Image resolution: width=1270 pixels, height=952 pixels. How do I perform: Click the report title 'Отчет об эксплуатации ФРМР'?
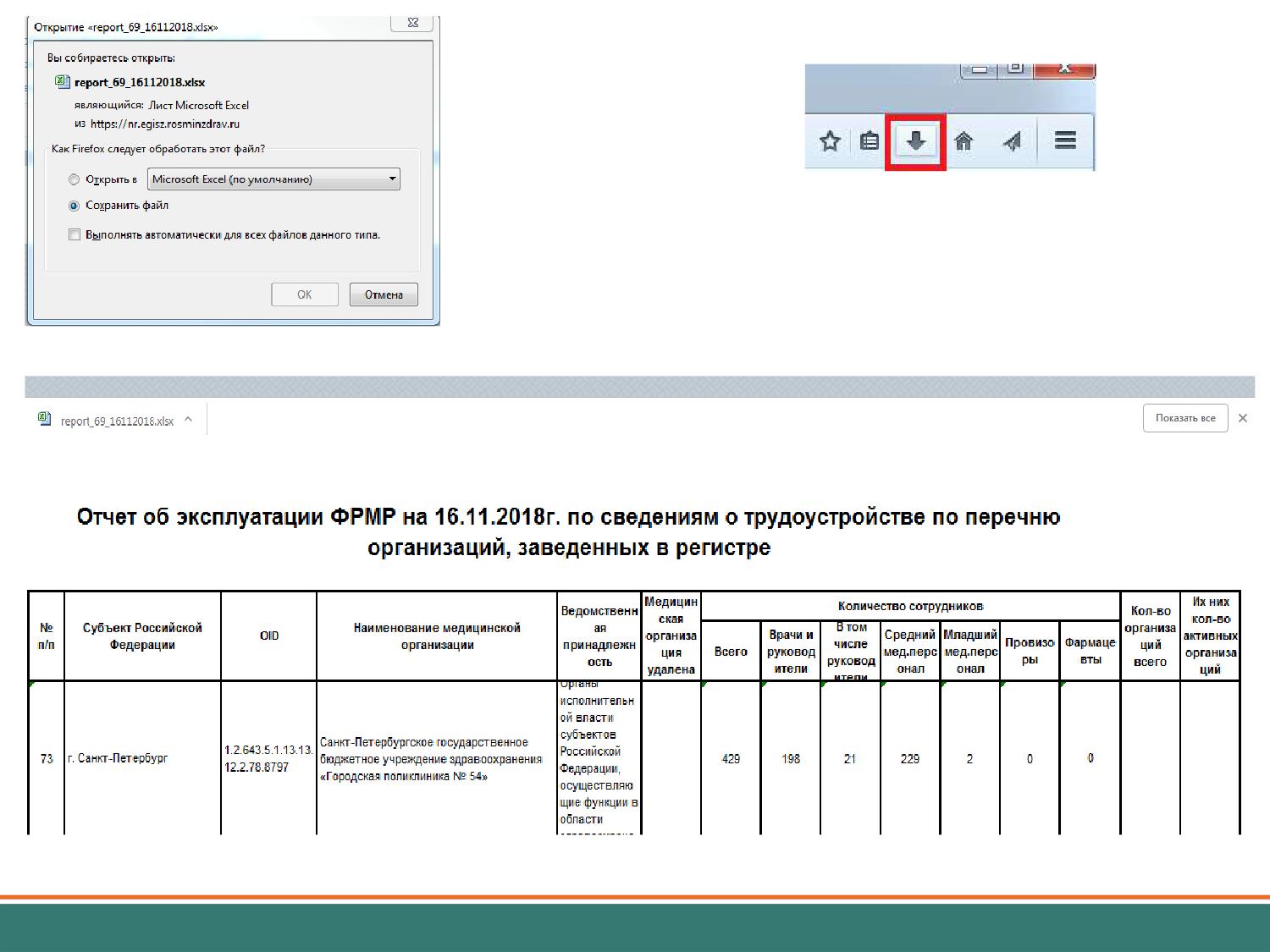[568, 532]
